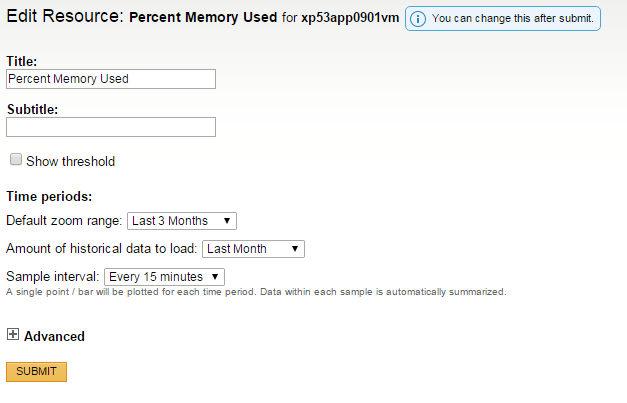Image resolution: width=627 pixels, height=403 pixels.
Task: Click the 'Default zoom range' label
Action: click(64, 221)
